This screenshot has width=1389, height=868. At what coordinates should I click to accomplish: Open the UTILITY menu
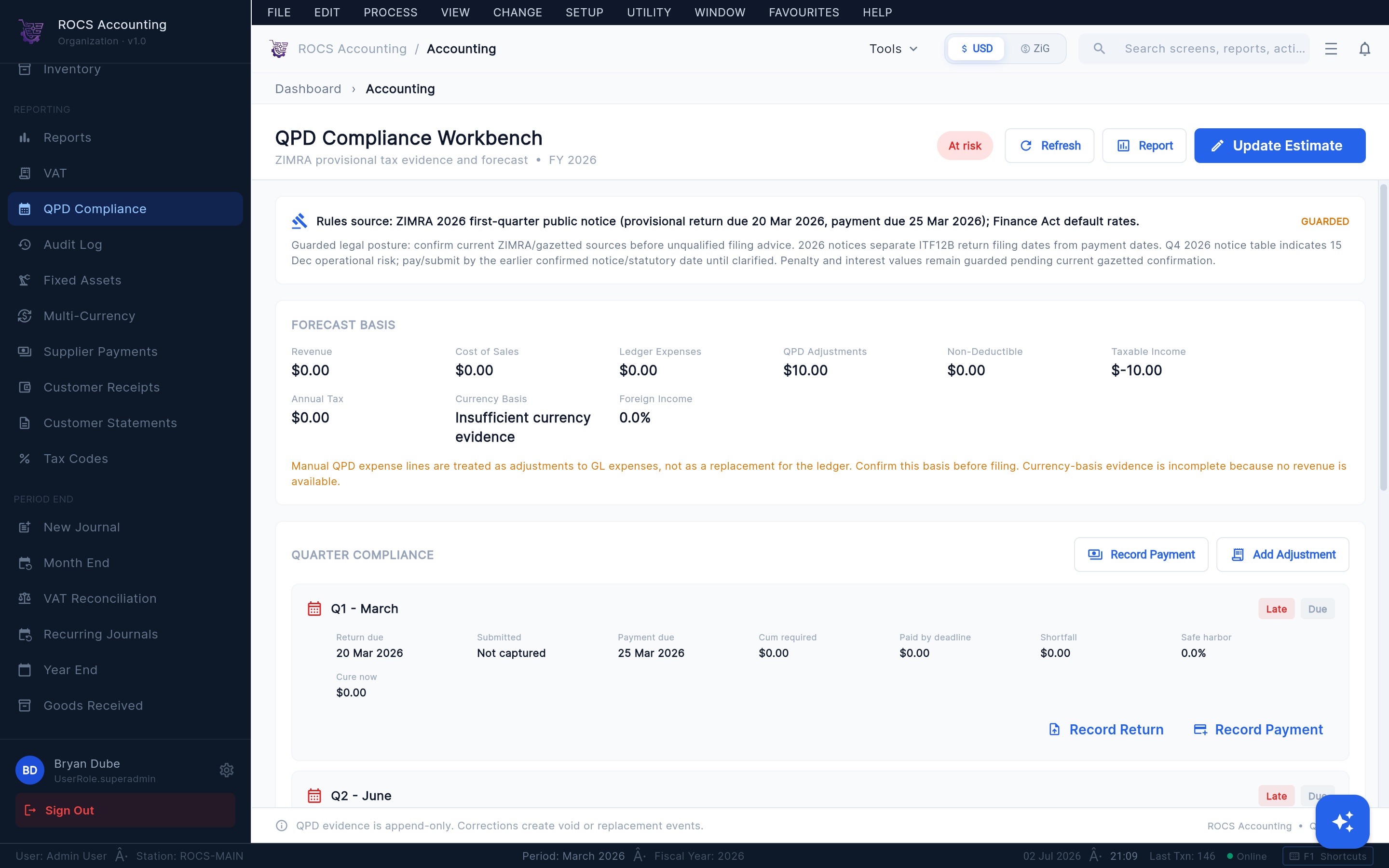click(x=649, y=12)
